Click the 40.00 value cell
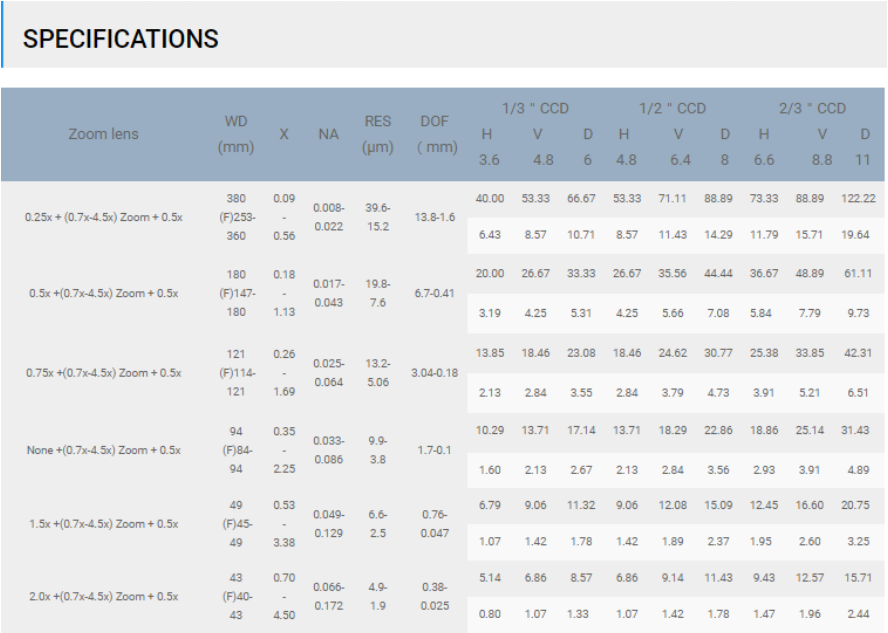This screenshot has width=888, height=633. [490, 199]
